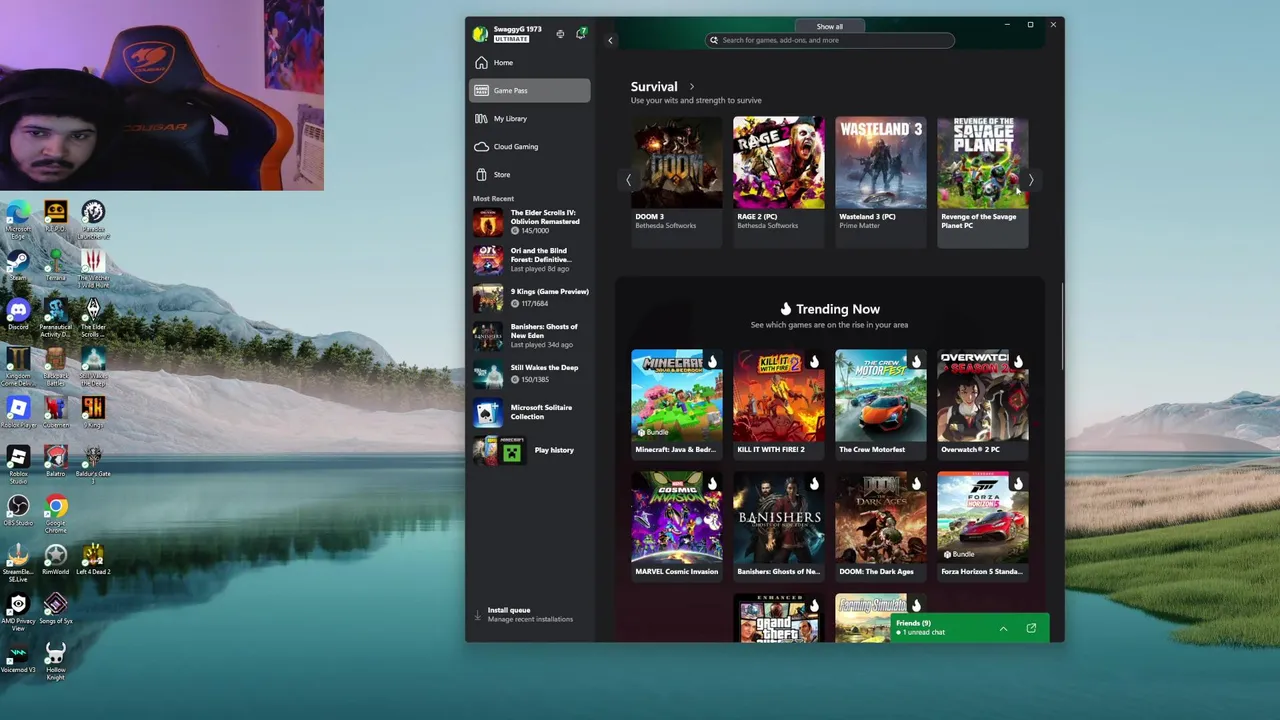1280x720 pixels.
Task: Open the notifications bell in Xbox app
Action: [x=581, y=34]
